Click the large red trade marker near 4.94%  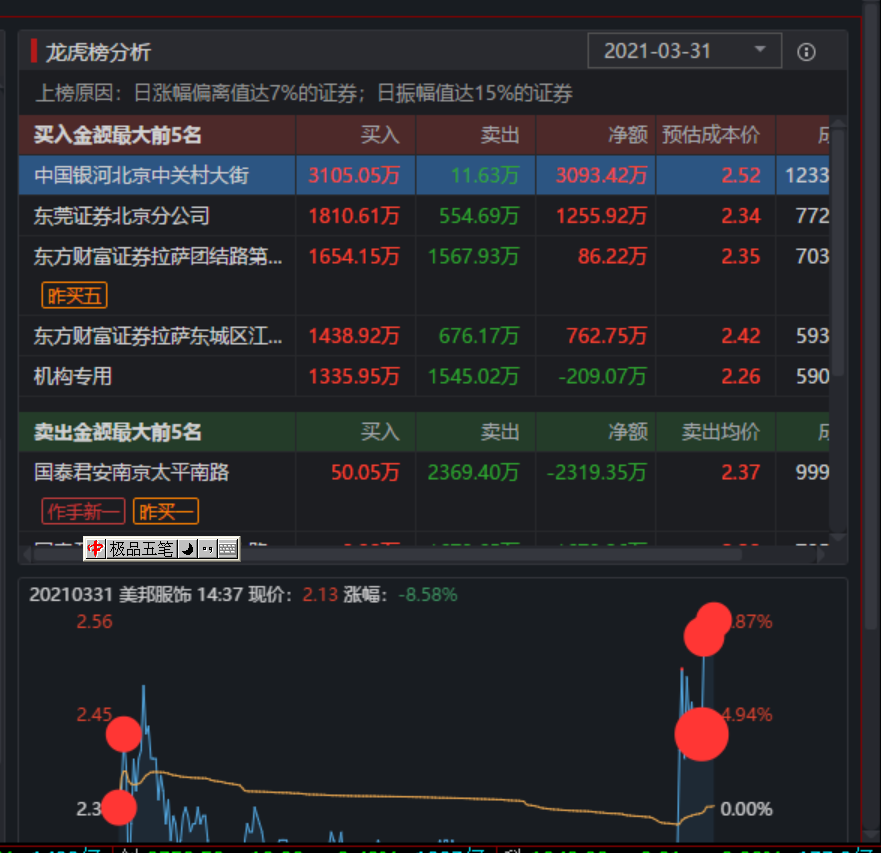click(x=701, y=734)
